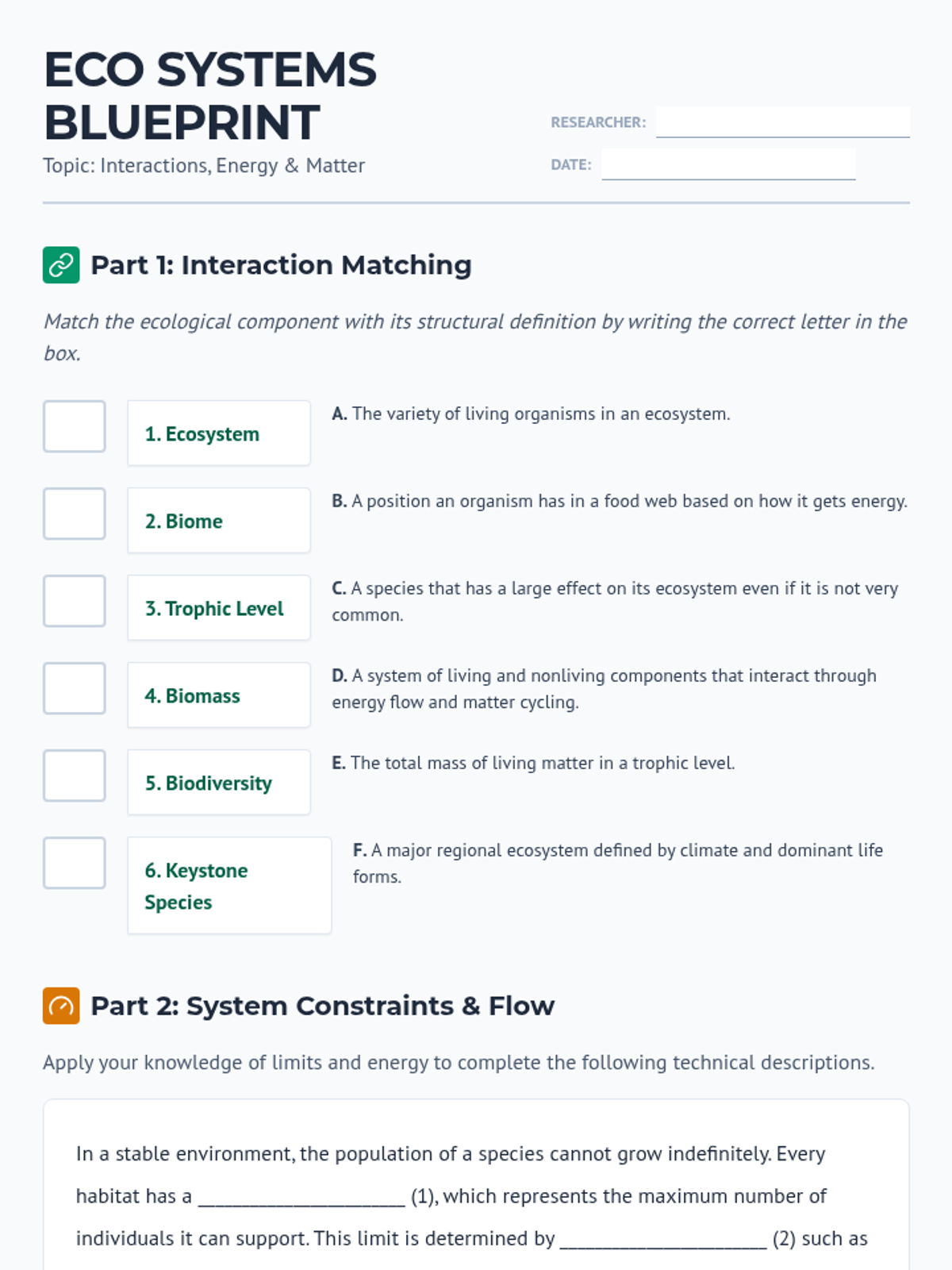Click the Date input field
The width and height of the screenshot is (952, 1270).
pos(727,164)
